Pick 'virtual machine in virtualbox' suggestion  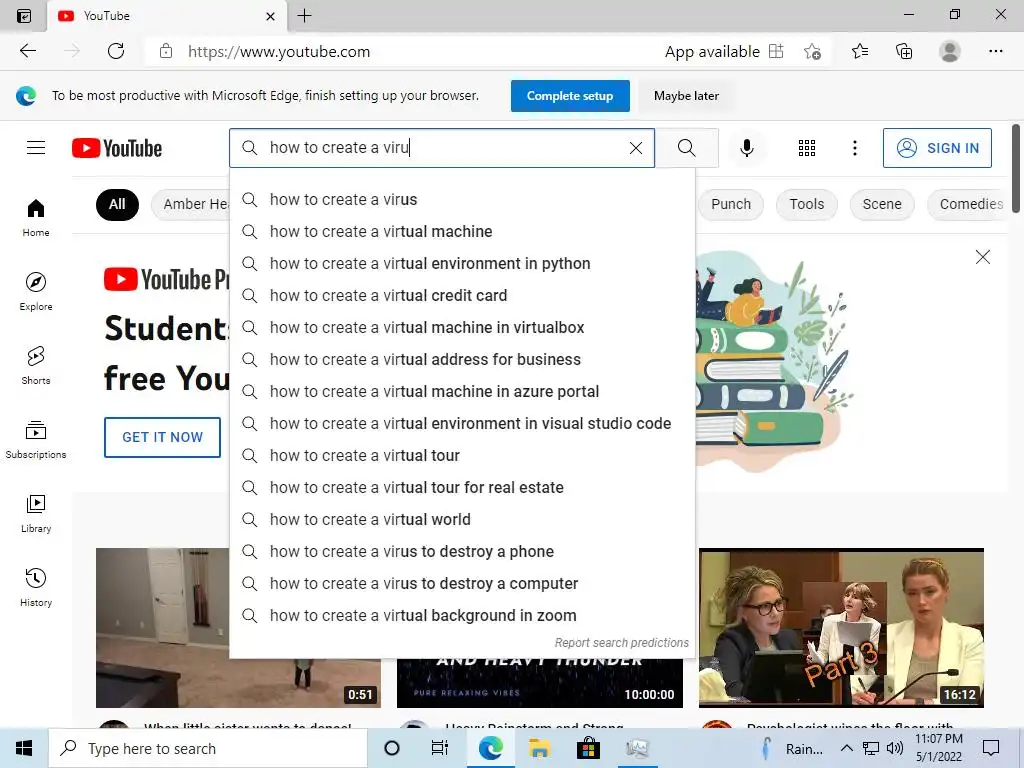[462, 327]
